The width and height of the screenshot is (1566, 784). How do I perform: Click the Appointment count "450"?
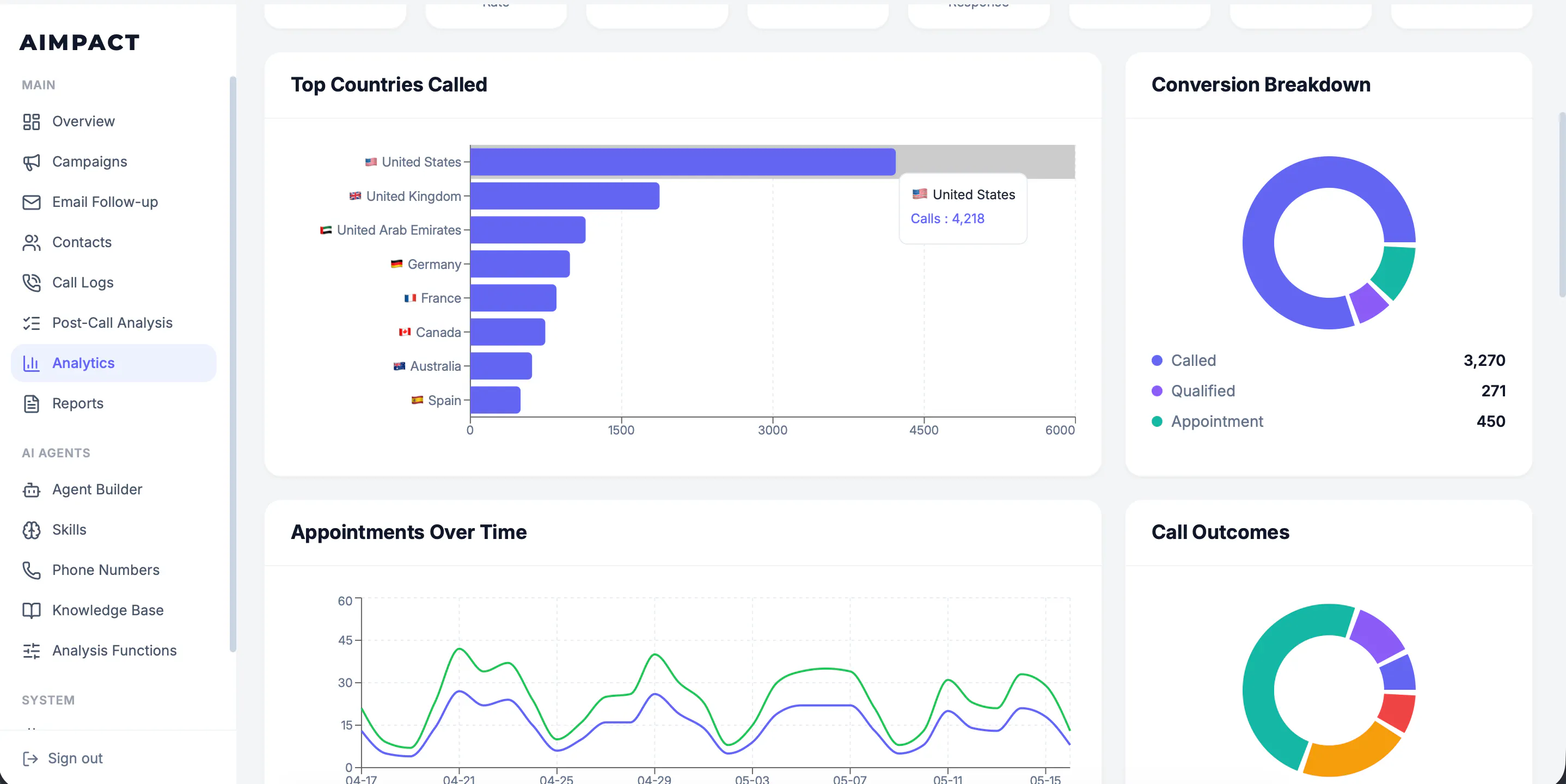1491,421
